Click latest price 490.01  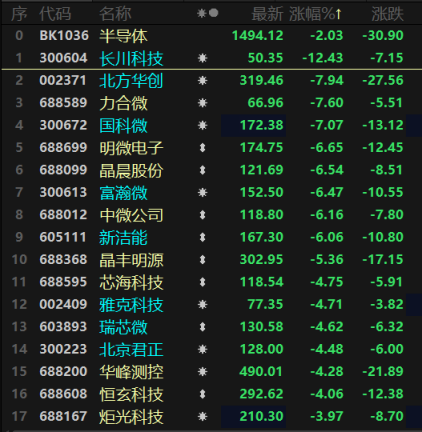[x=261, y=371]
